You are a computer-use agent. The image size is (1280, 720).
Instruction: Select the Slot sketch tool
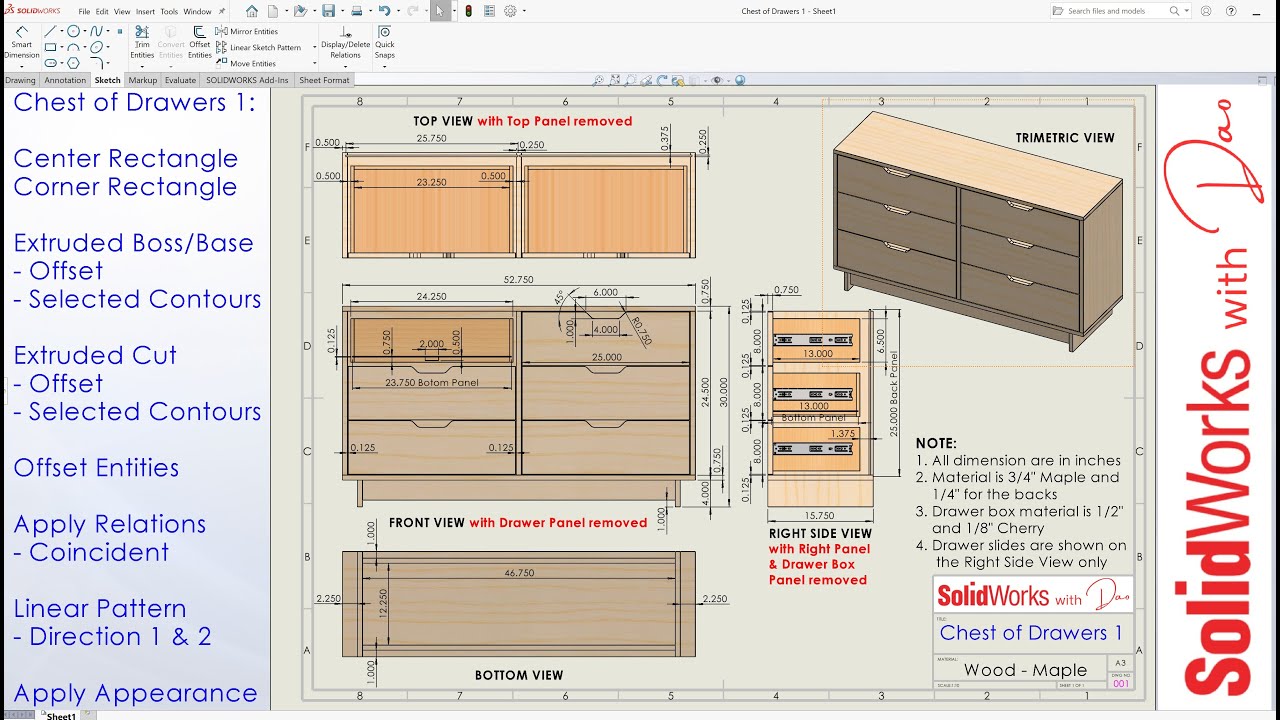(50, 63)
